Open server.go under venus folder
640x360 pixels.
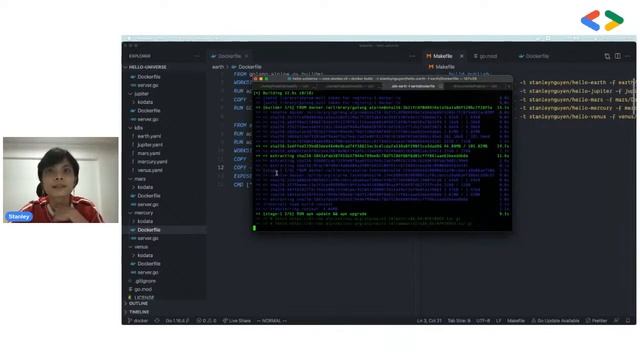pyautogui.click(x=148, y=272)
